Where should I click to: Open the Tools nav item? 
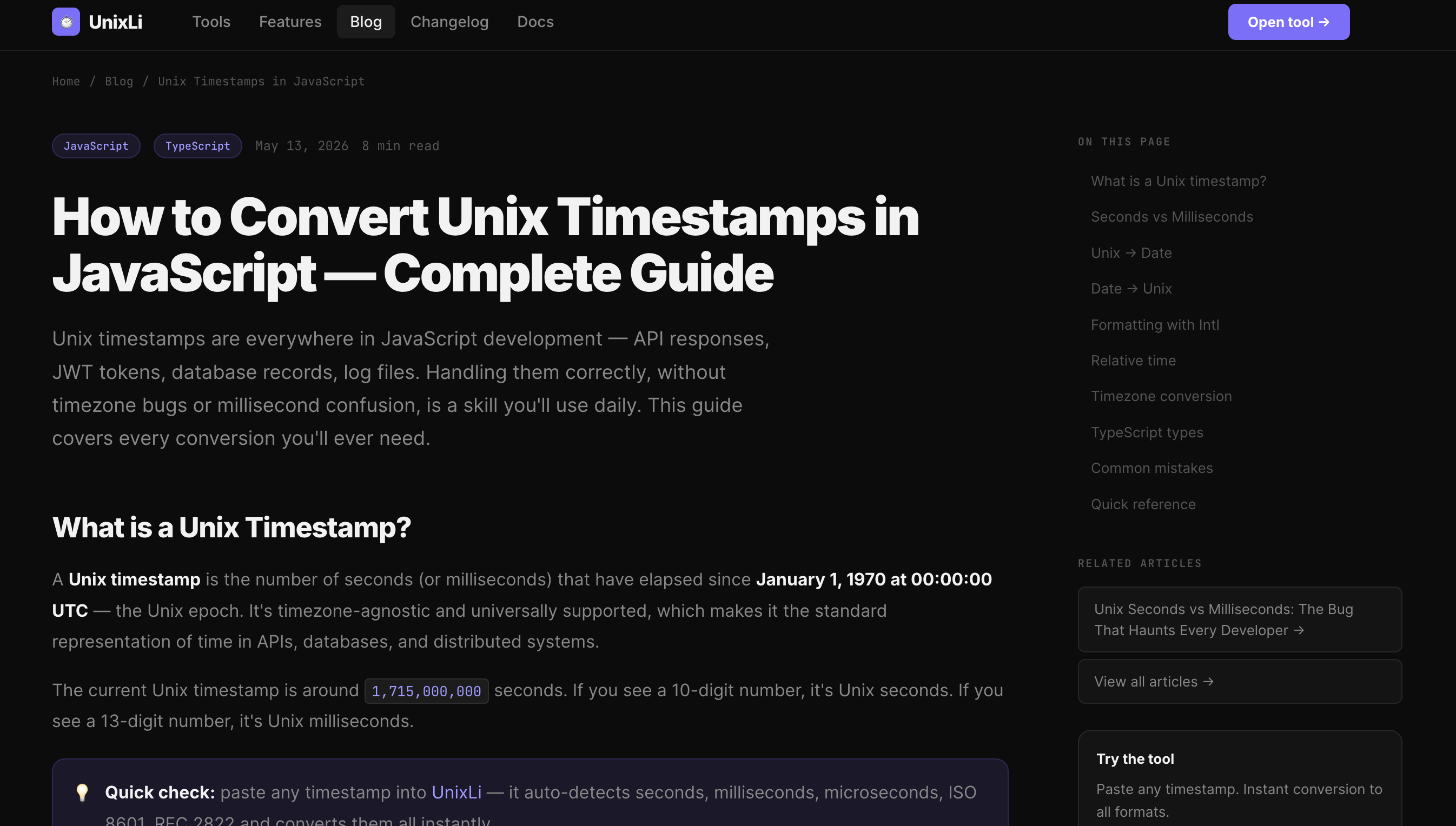(211, 22)
